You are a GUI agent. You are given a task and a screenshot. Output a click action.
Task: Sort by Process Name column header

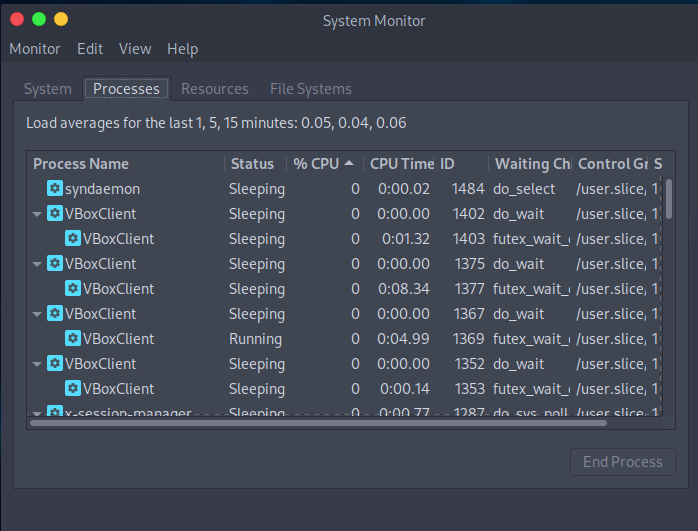pyautogui.click(x=126, y=164)
